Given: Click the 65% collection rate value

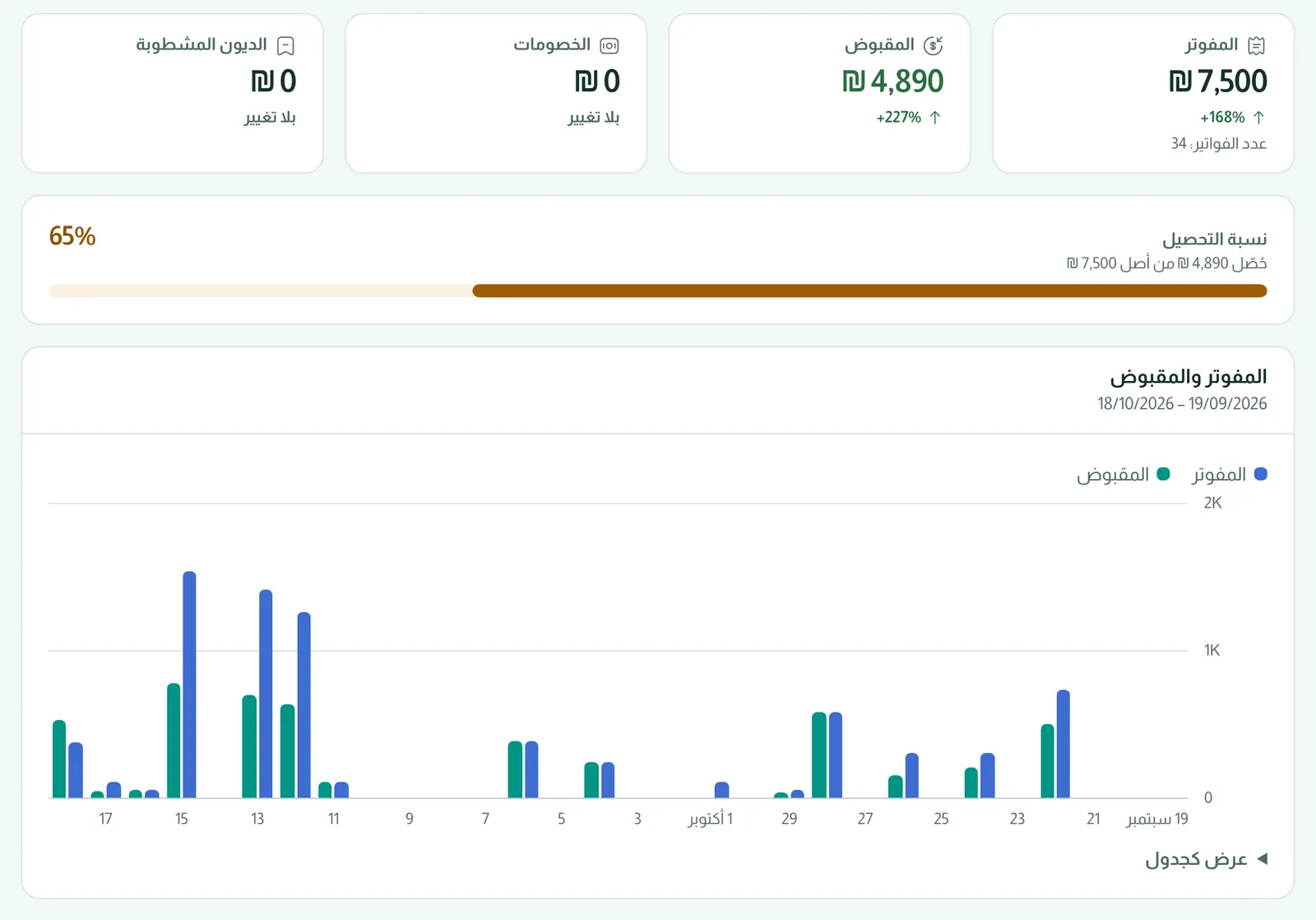Looking at the screenshot, I should [72, 236].
